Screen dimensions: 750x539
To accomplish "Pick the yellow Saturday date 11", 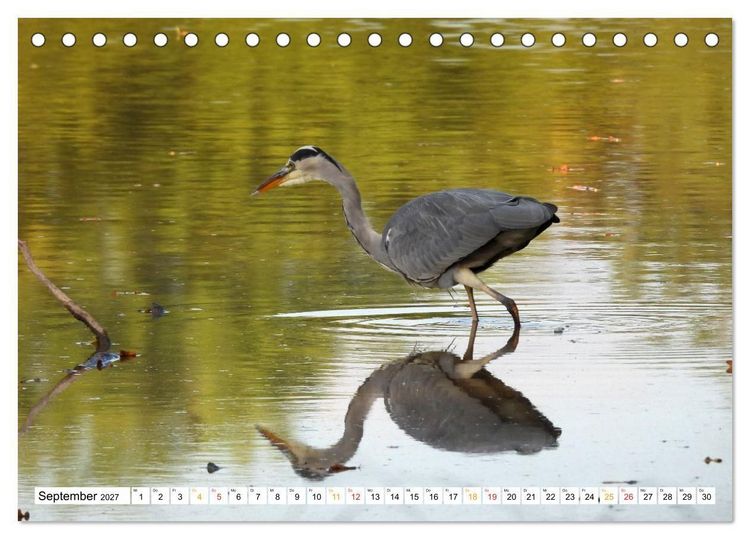I will (336, 496).
